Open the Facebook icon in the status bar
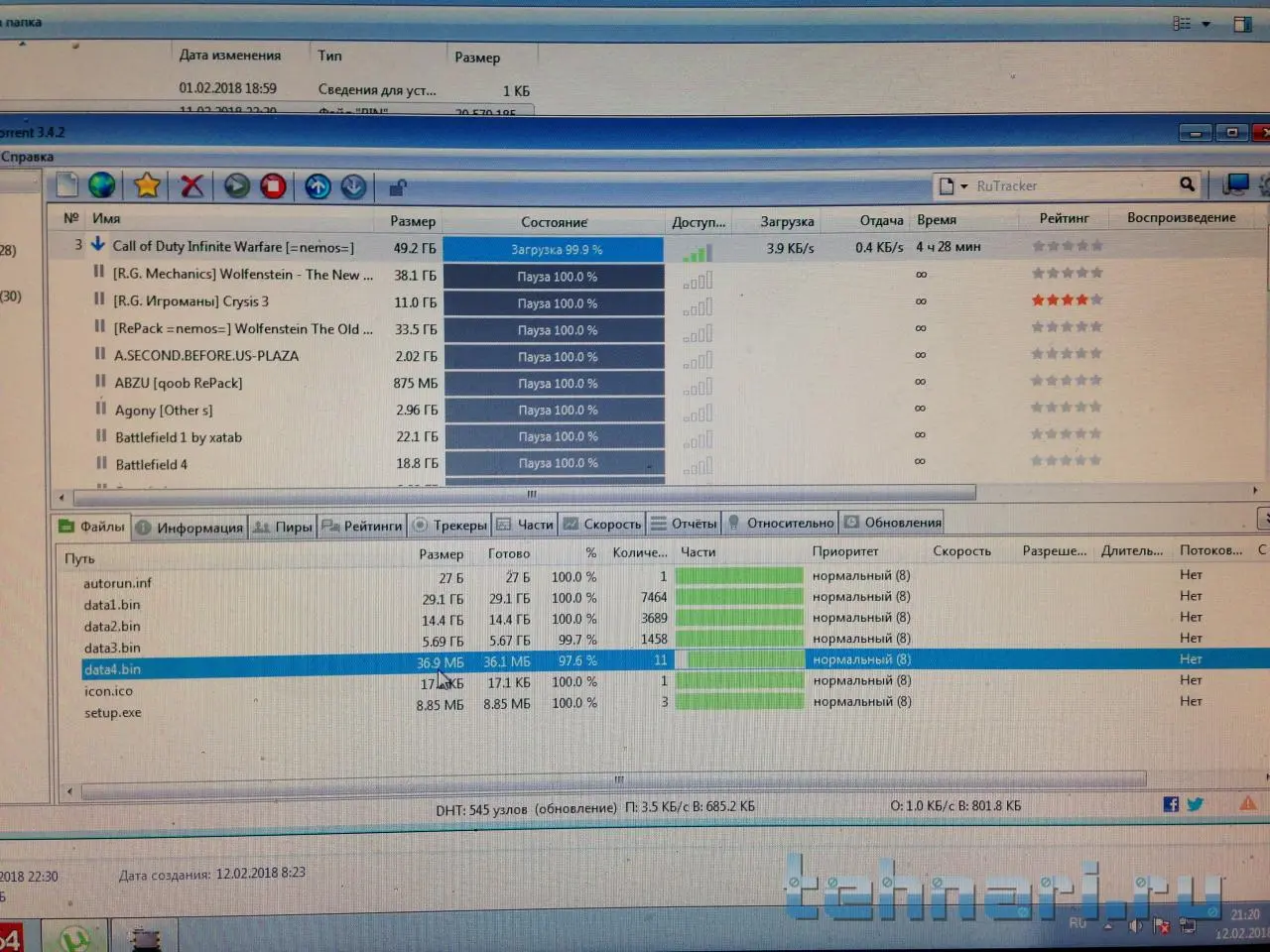 coord(1171,804)
